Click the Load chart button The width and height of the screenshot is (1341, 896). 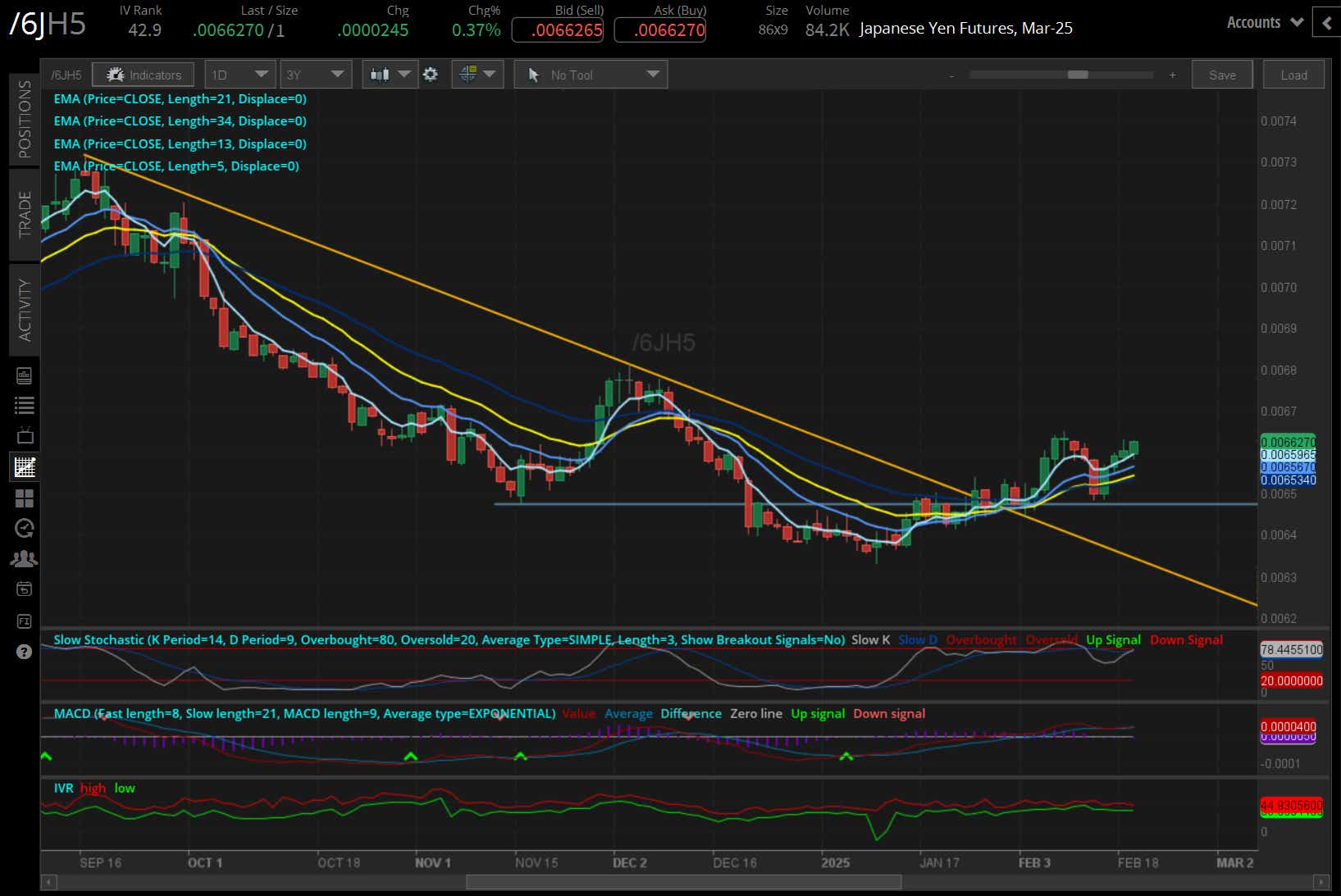pos(1293,75)
